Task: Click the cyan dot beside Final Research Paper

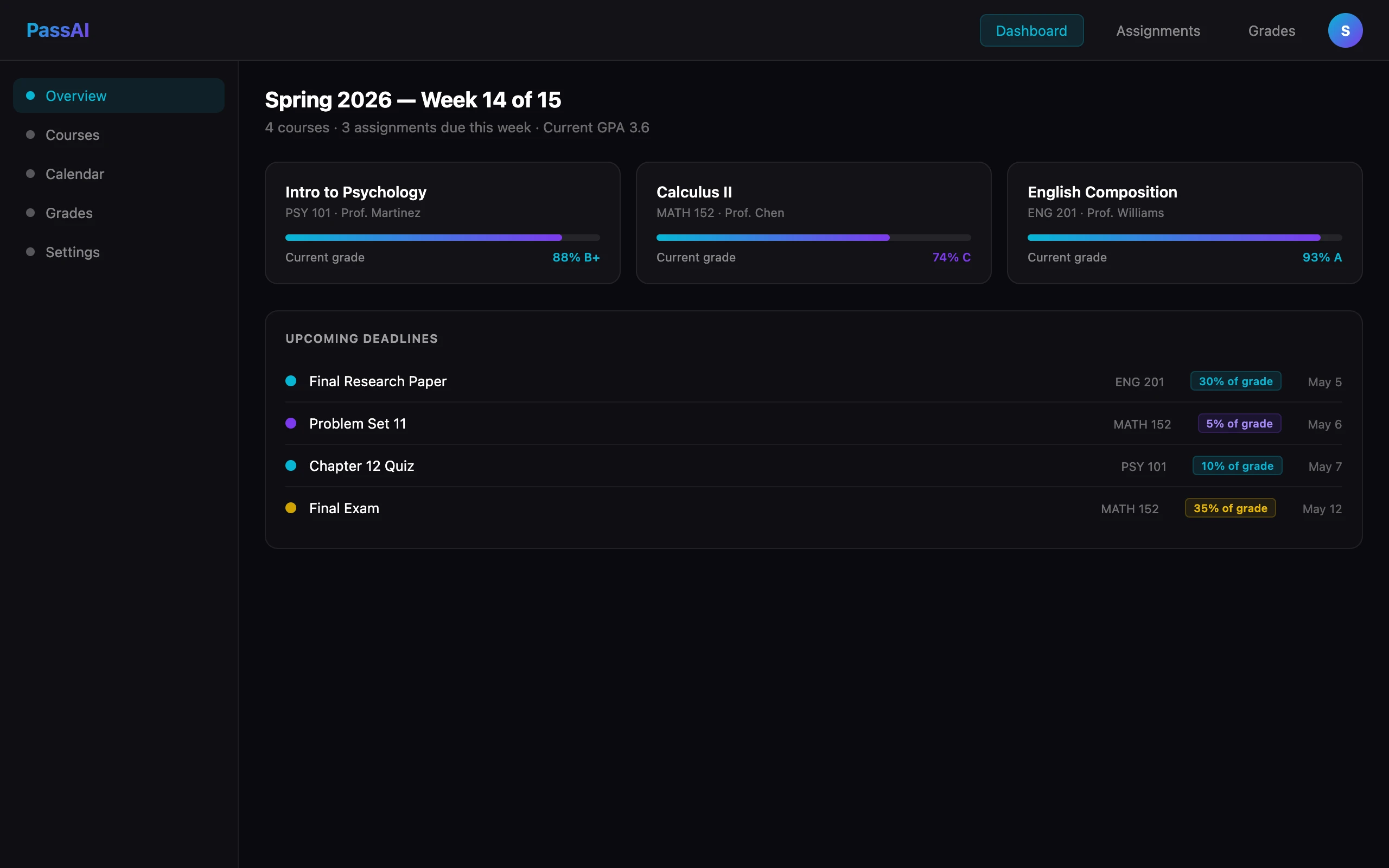Action: [291, 381]
